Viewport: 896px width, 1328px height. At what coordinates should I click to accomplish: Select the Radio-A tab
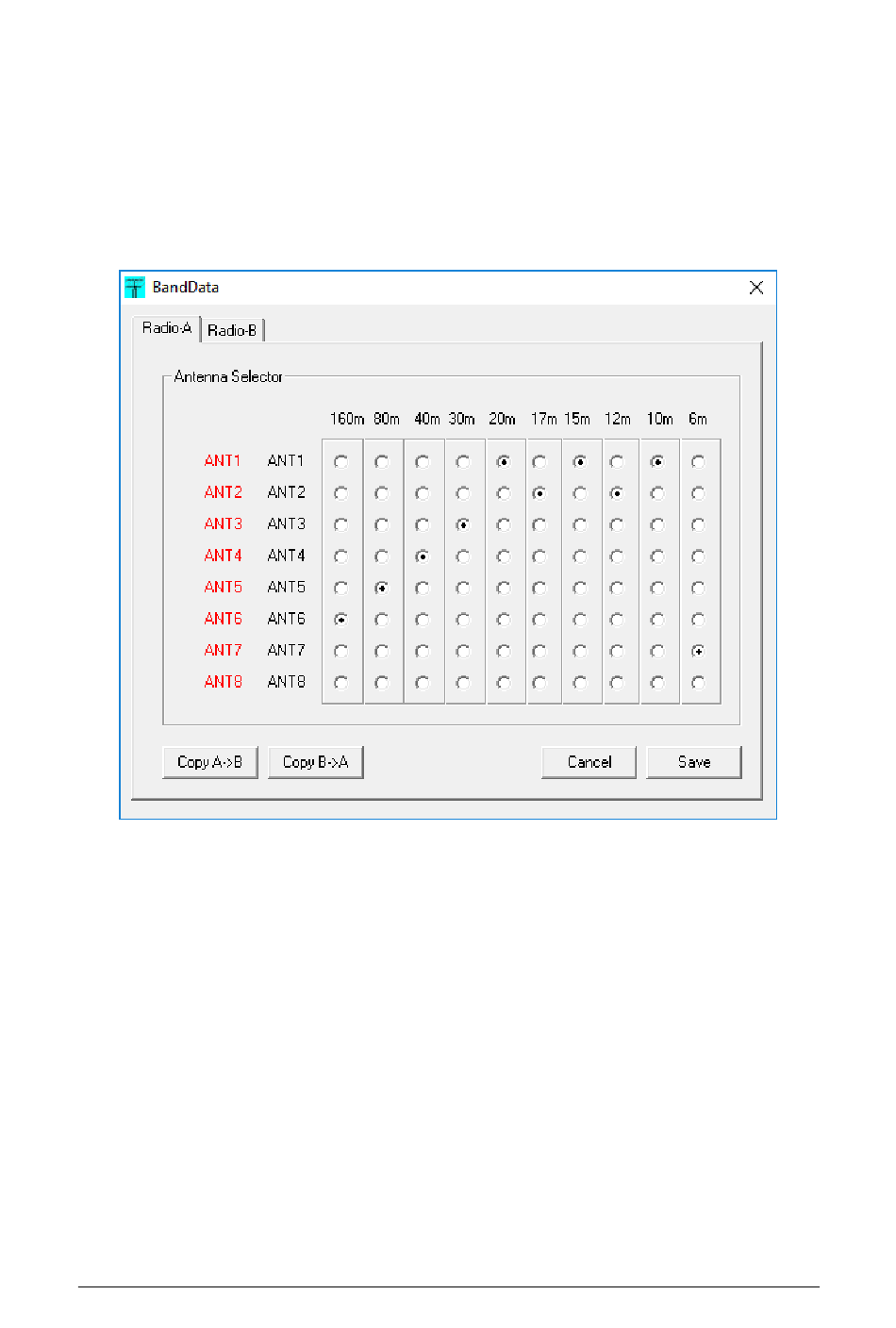(167, 328)
